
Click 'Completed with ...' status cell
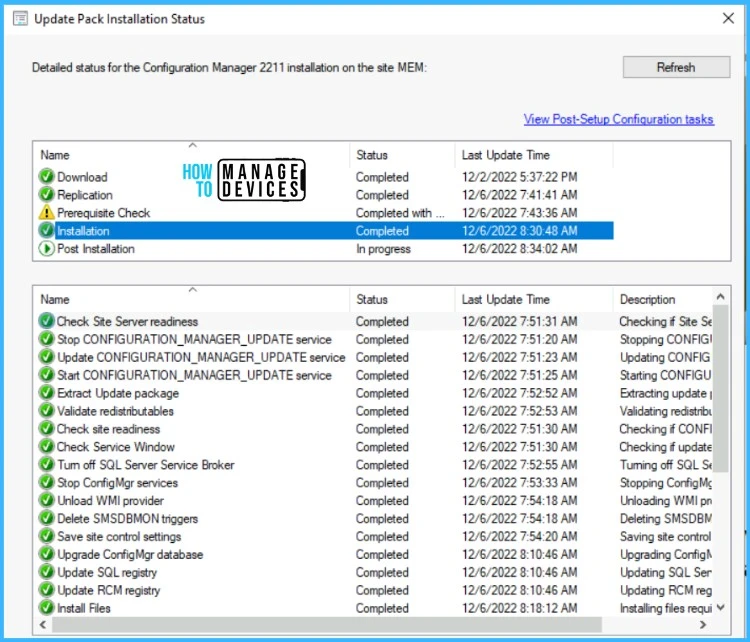[400, 213]
